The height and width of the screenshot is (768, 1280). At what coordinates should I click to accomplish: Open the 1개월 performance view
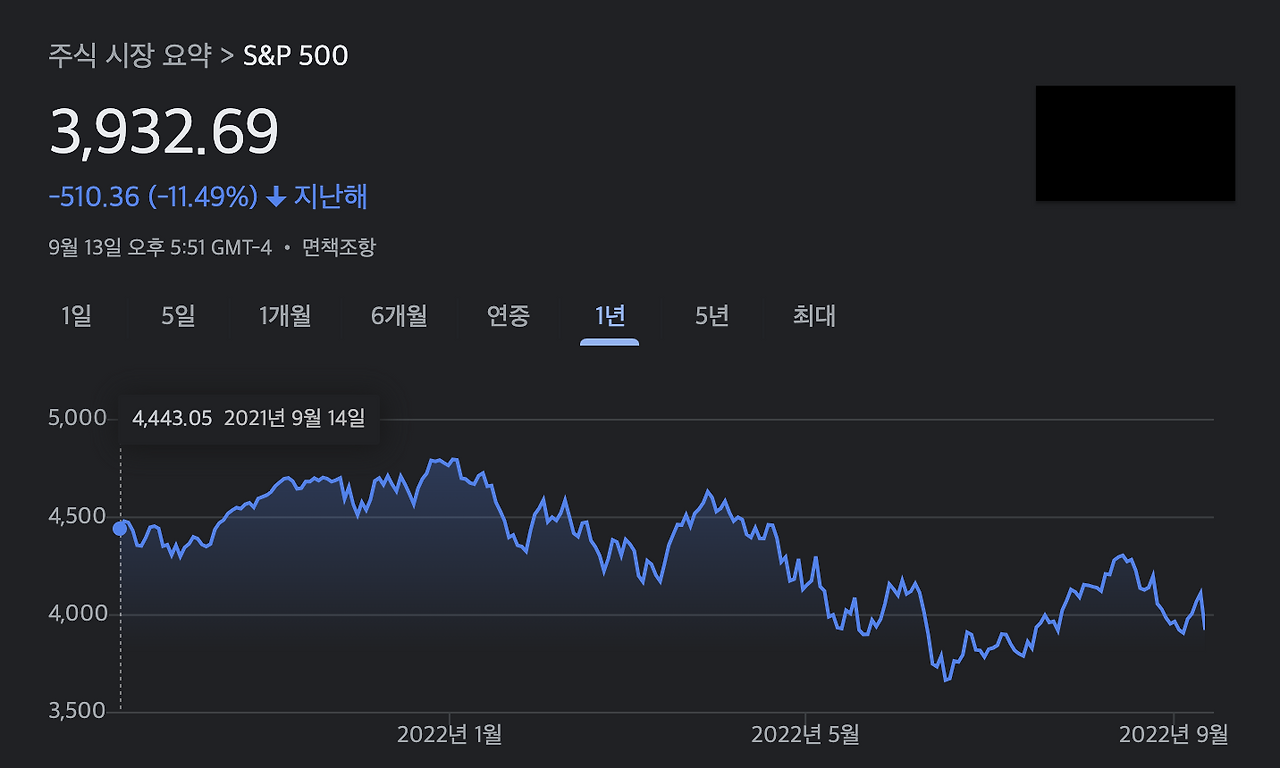pyautogui.click(x=285, y=317)
